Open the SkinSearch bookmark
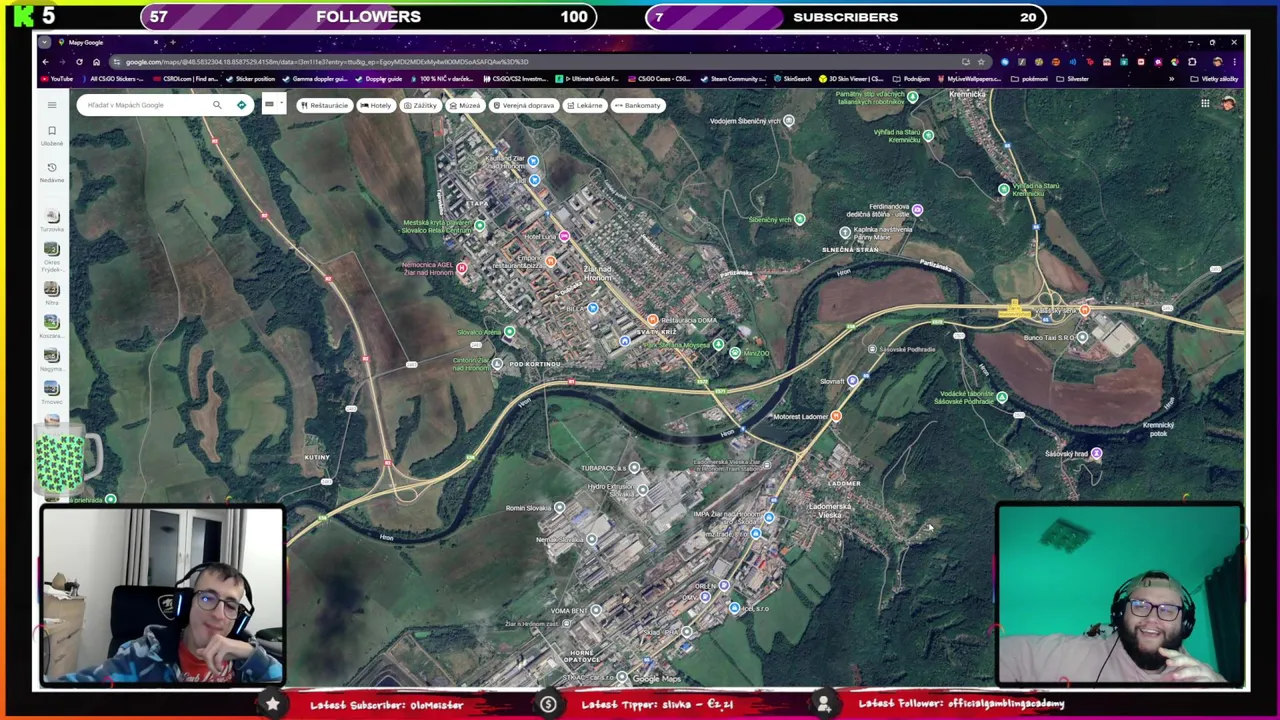Image resolution: width=1280 pixels, height=720 pixels. [792, 79]
